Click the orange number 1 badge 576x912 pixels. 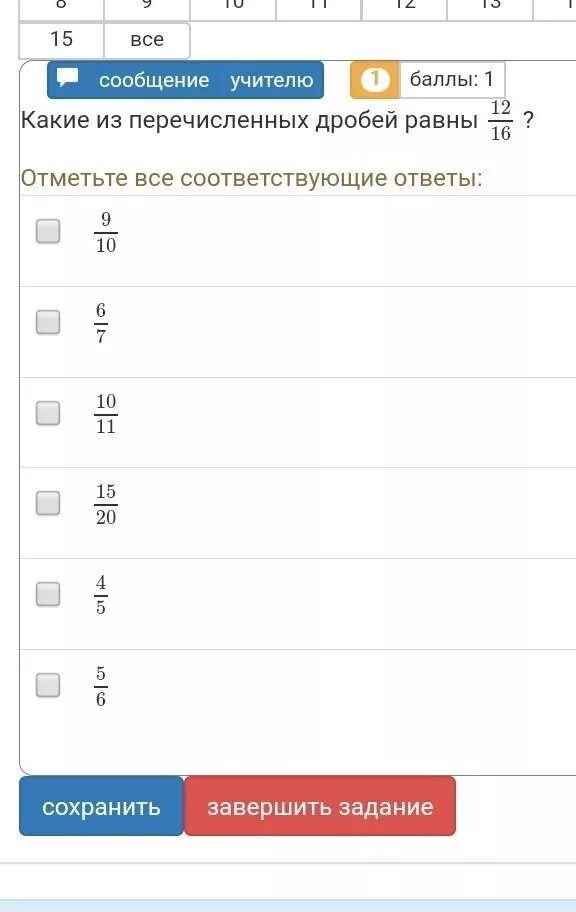374,79
